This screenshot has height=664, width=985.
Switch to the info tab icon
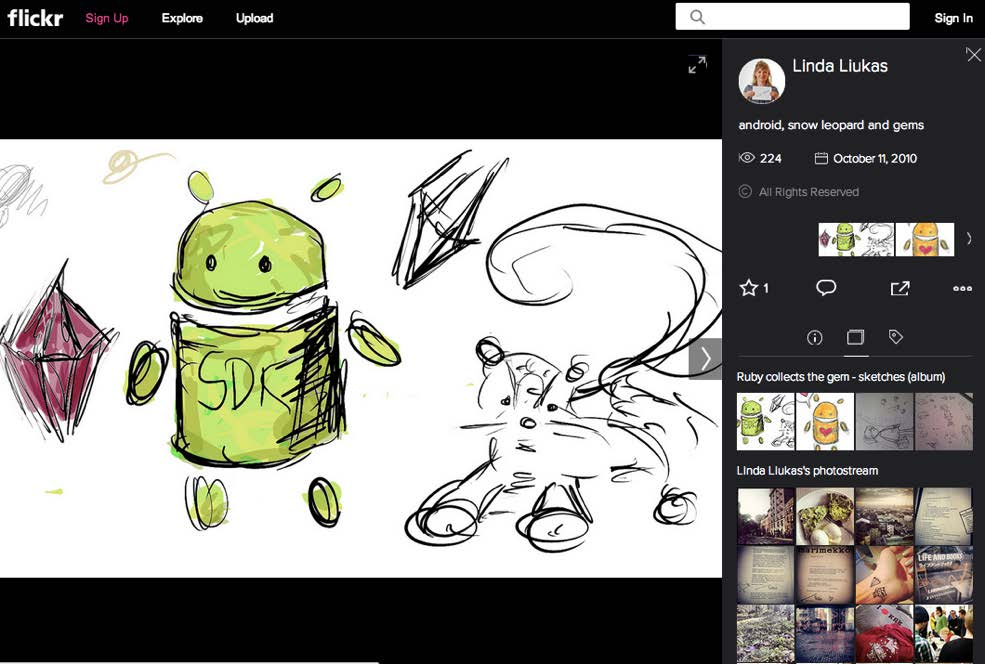814,338
